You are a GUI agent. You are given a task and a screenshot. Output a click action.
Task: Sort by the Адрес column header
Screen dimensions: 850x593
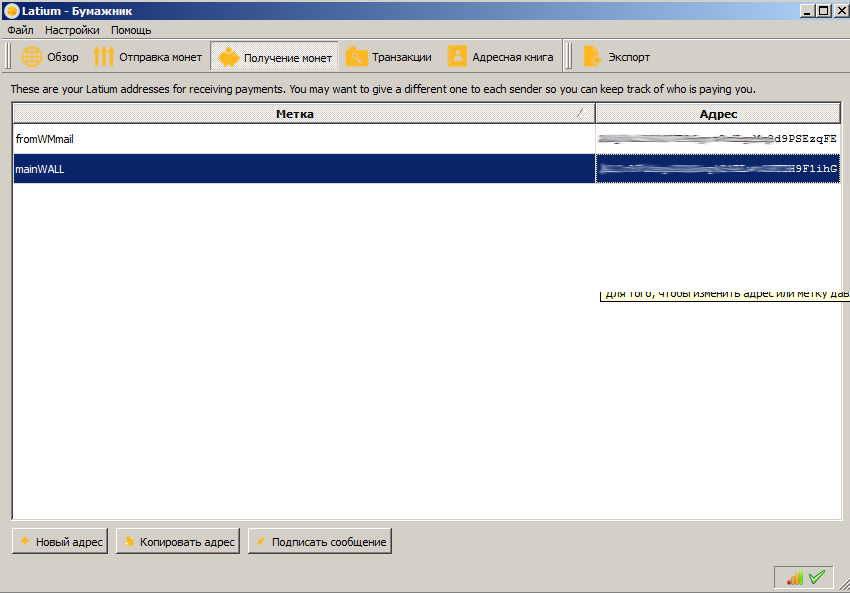pyautogui.click(x=718, y=114)
